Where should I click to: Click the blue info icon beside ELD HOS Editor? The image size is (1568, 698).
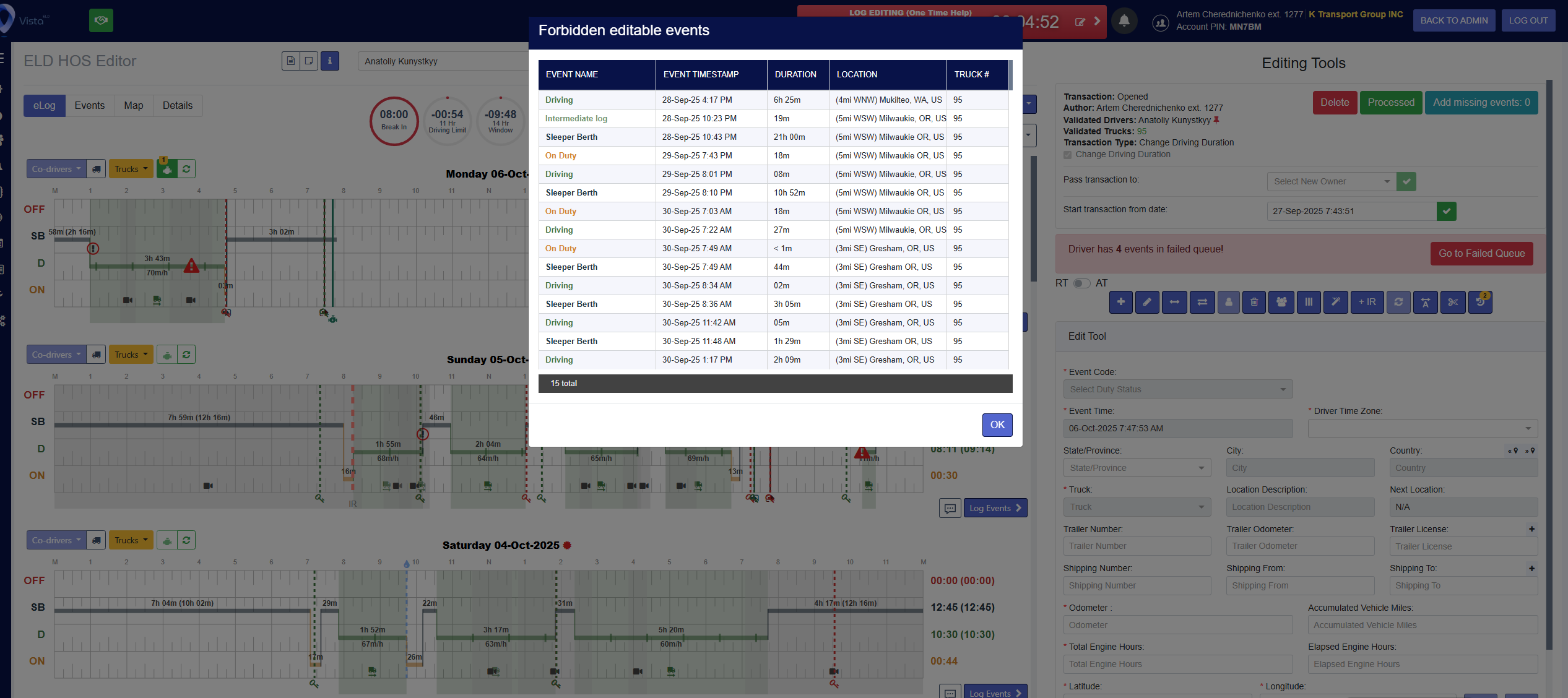329,61
